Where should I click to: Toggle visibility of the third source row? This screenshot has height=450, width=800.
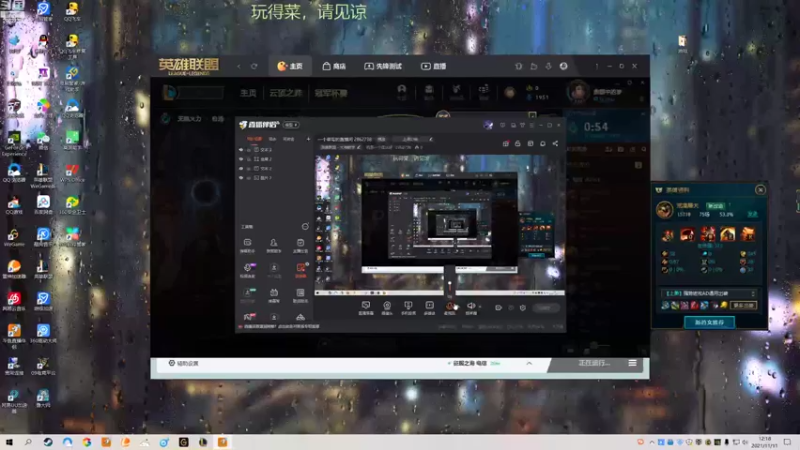click(x=241, y=168)
